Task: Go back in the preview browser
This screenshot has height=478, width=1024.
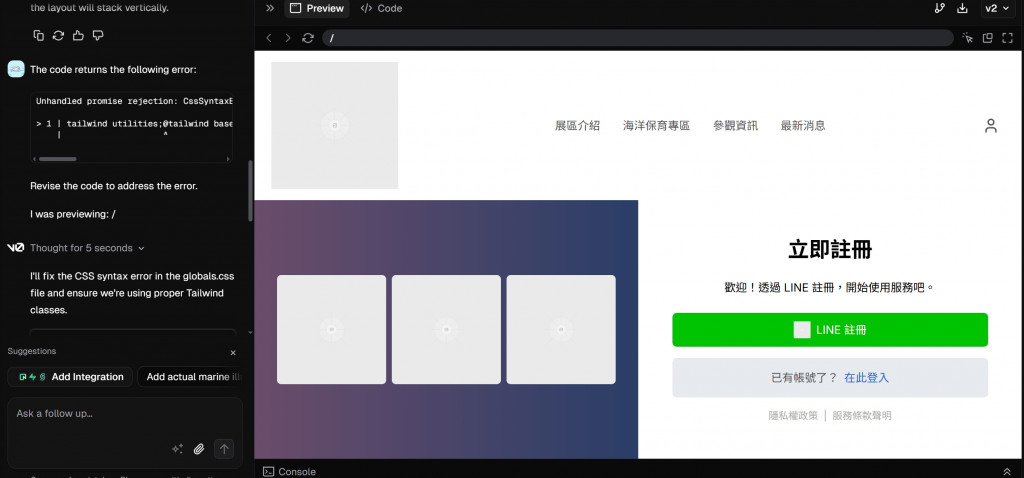Action: tap(268, 38)
